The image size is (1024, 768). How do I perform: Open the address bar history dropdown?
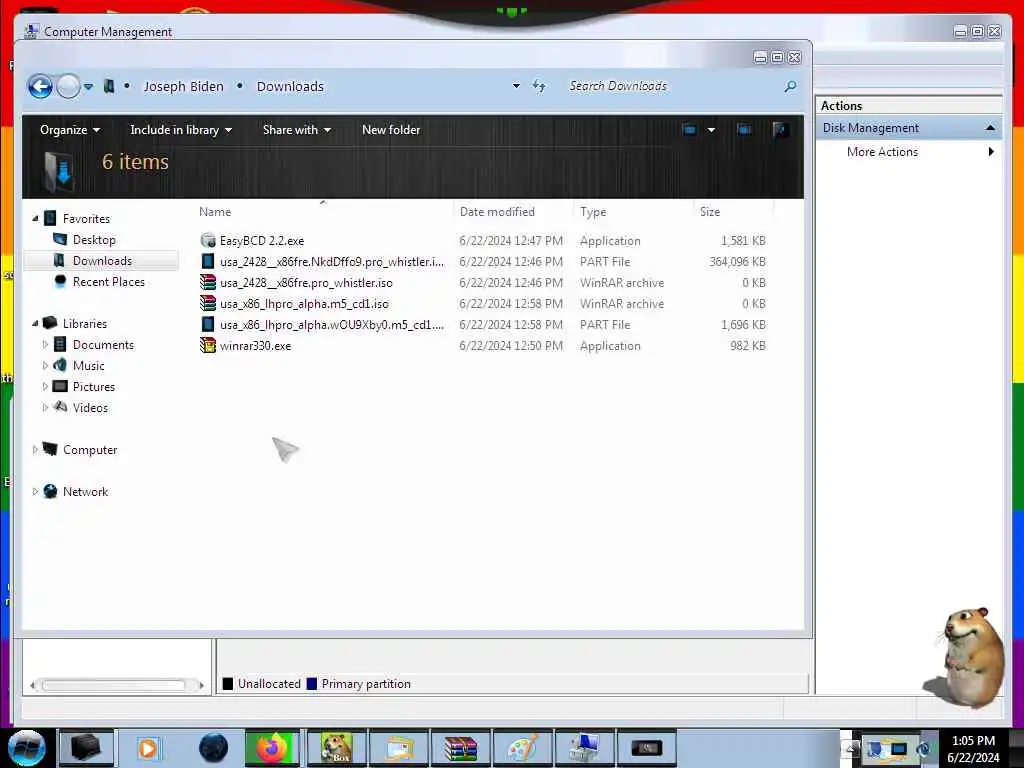click(x=516, y=86)
